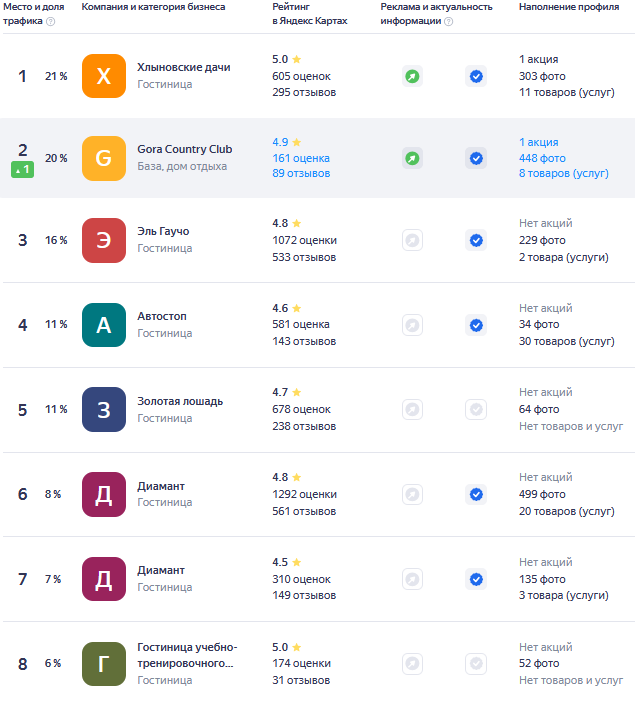Image resolution: width=635 pixels, height=705 pixels.
Task: Click the '605 оценок' text
Action: (x=301, y=76)
